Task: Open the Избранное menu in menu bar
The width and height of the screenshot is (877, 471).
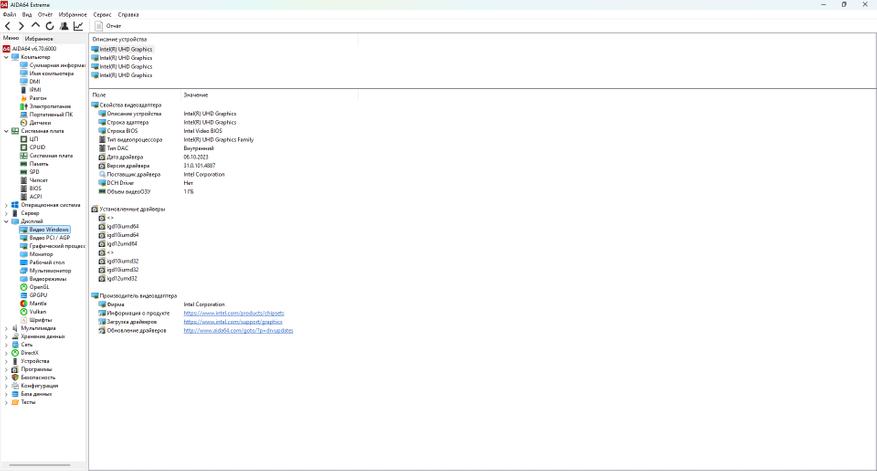Action: (73, 15)
